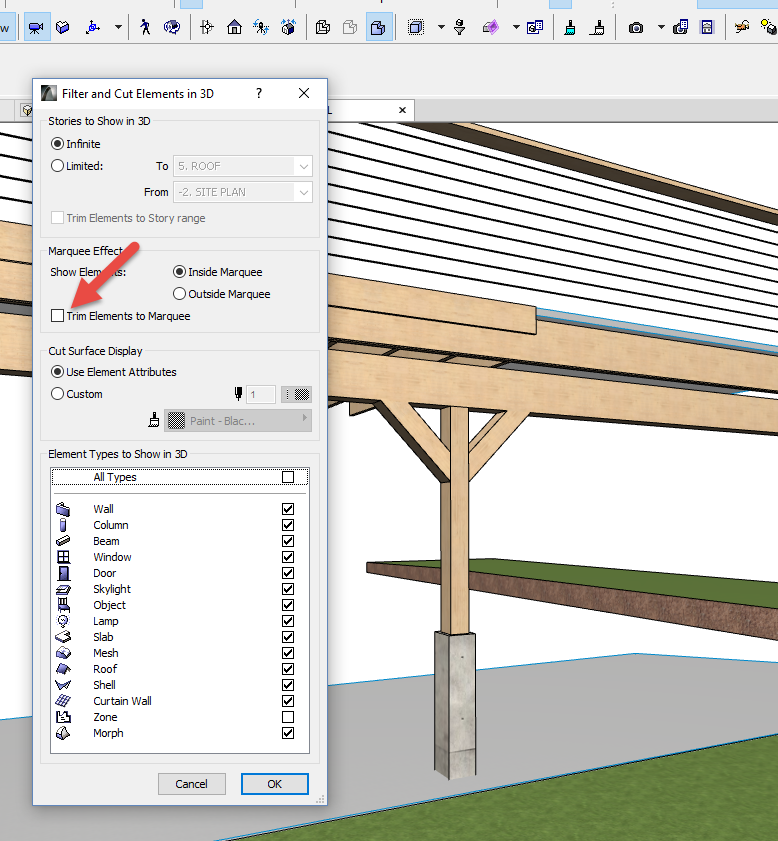
Task: Click the cut pen number field
Action: click(262, 395)
